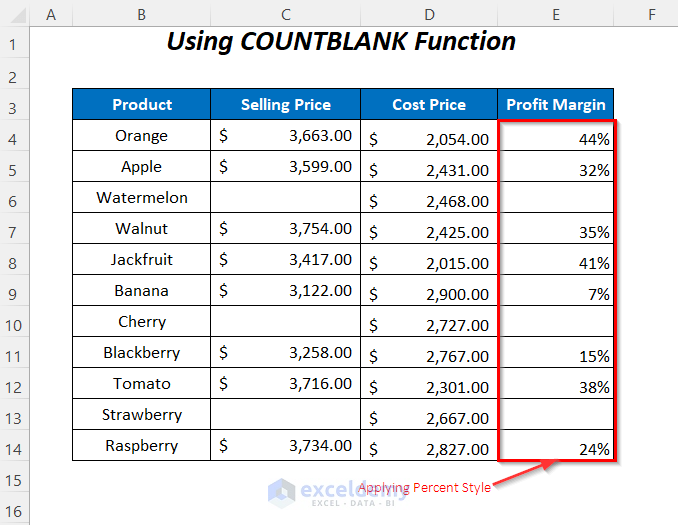Select the 'Strawberry' product cell
The width and height of the screenshot is (678, 525).
tap(141, 414)
